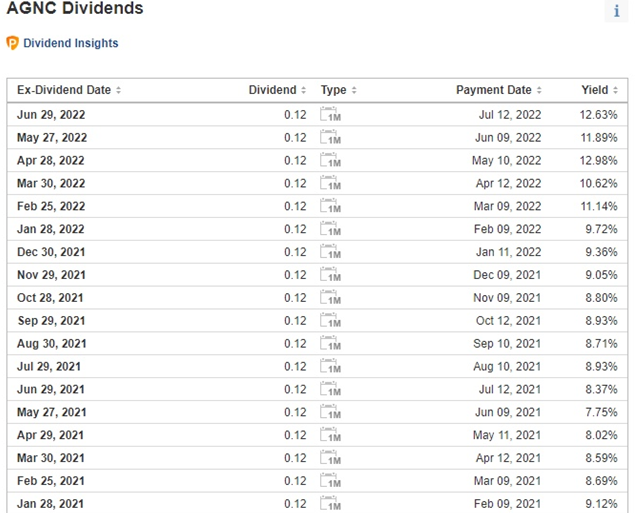
Task: Open the Dividend Insights link
Action: pos(70,43)
